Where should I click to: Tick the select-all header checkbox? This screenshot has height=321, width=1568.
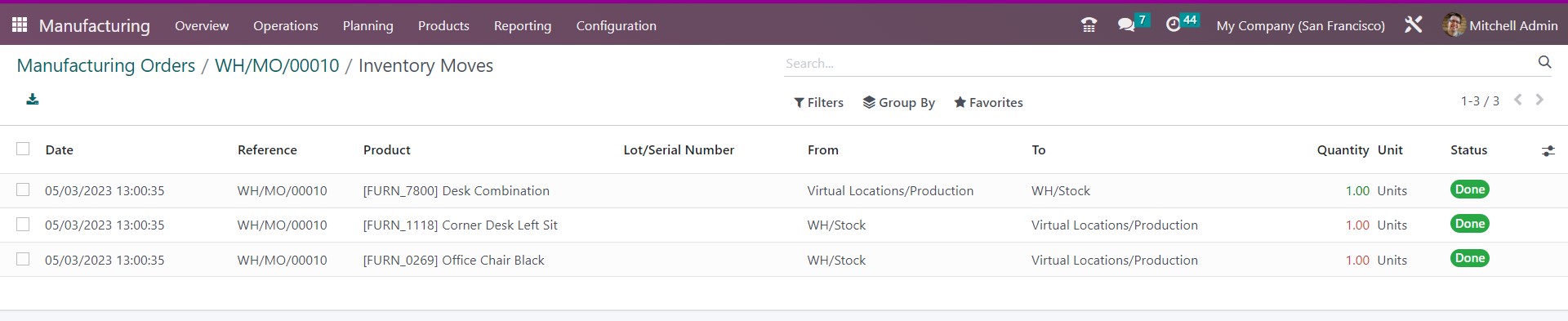pos(23,149)
